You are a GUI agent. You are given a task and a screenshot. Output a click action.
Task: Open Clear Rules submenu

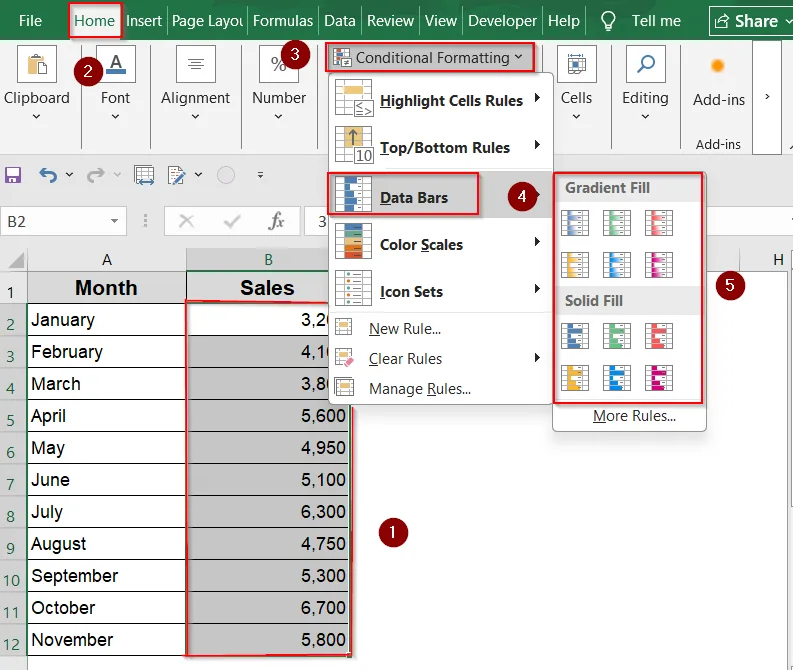pyautogui.click(x=439, y=359)
